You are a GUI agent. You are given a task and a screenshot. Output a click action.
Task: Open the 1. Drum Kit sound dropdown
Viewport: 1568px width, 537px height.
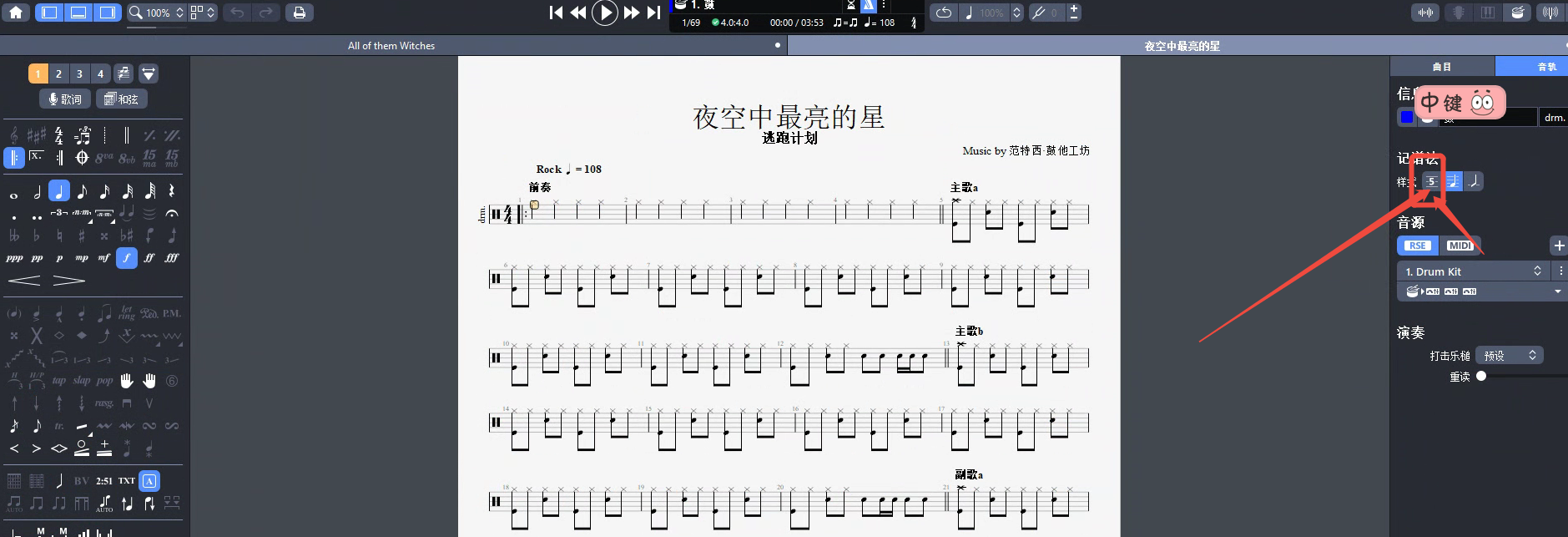pos(1473,271)
